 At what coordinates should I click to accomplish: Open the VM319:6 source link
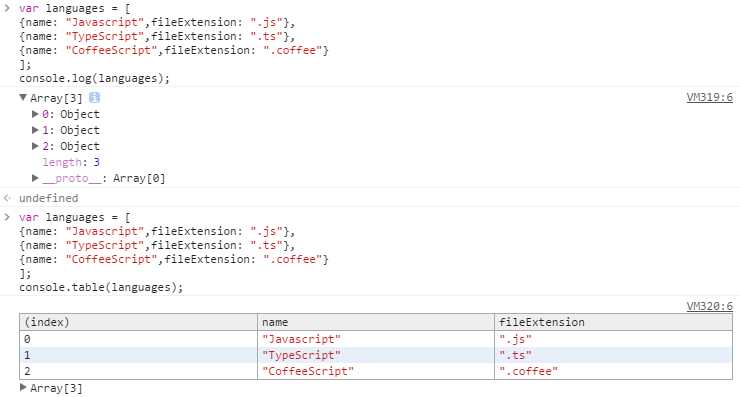(709, 97)
